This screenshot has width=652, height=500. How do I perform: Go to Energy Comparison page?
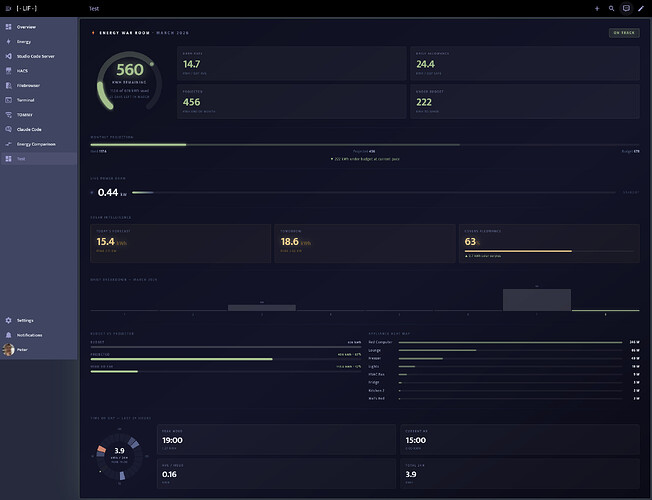39,144
